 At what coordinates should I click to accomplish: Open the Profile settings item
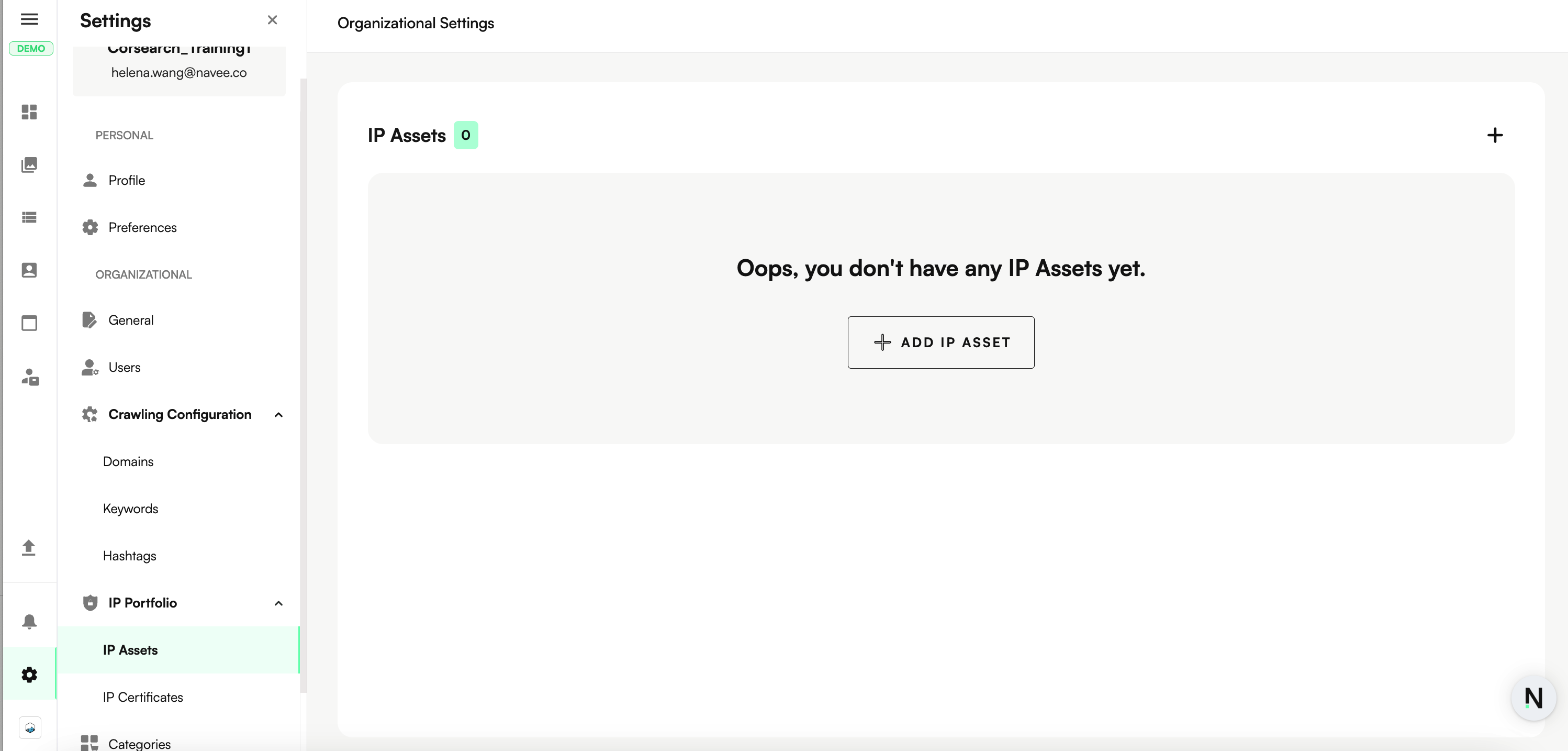127,180
